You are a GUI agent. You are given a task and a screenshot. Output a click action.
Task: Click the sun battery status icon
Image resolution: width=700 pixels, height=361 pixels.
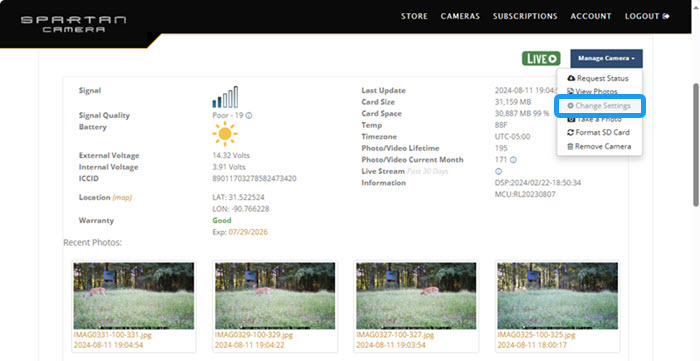click(225, 133)
